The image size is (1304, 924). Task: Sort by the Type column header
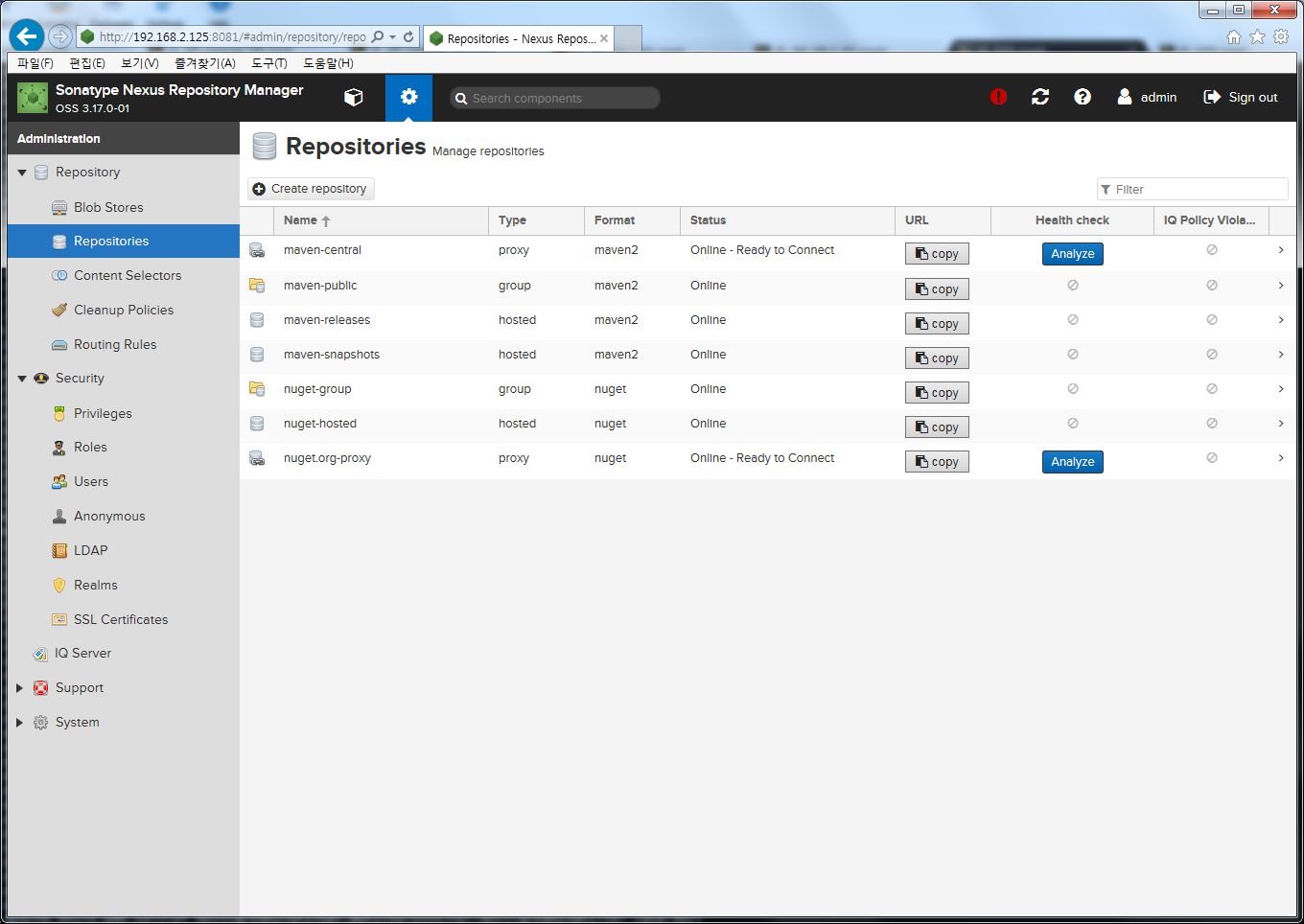(536, 220)
